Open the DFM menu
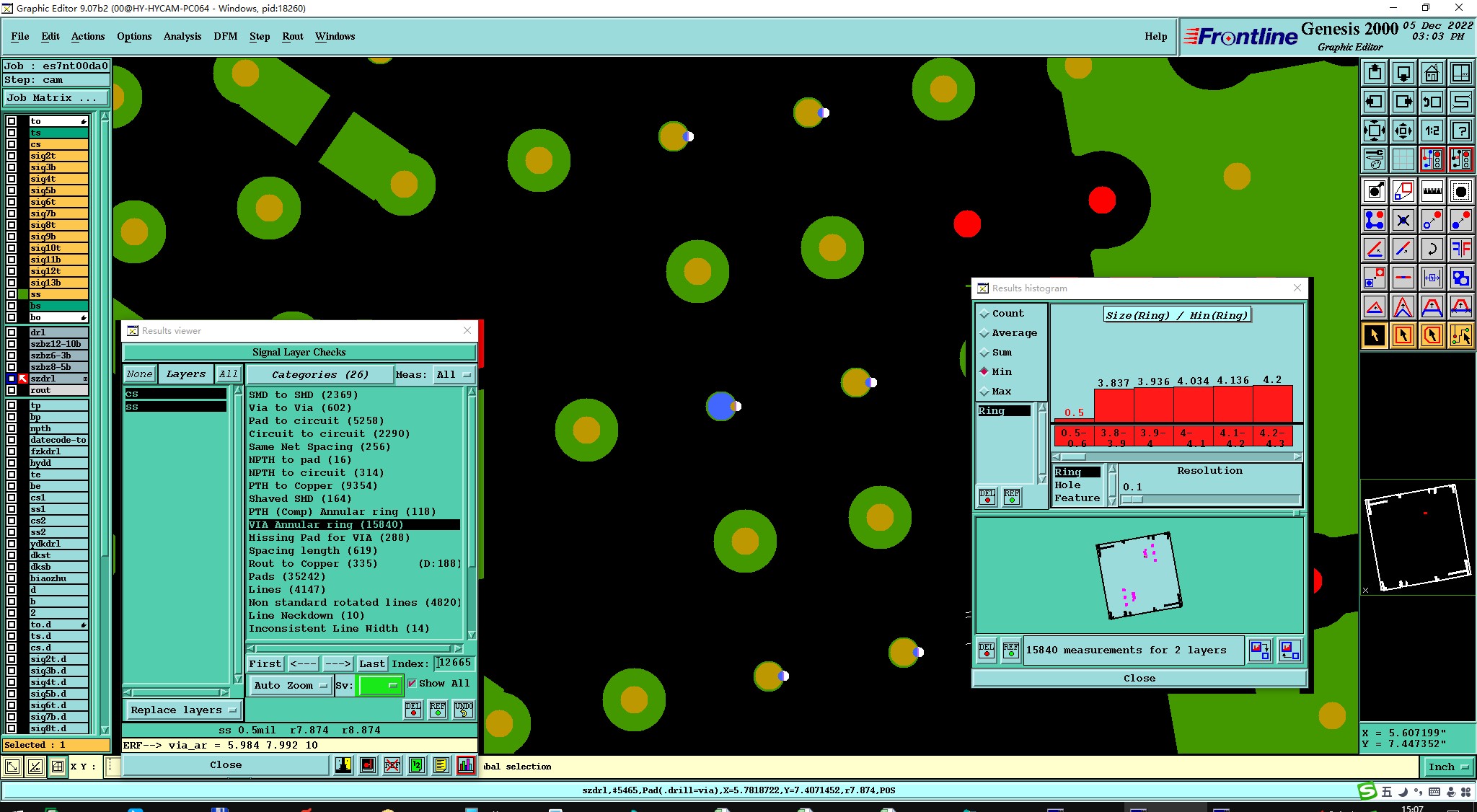Viewport: 1477px width, 812px height. (225, 36)
